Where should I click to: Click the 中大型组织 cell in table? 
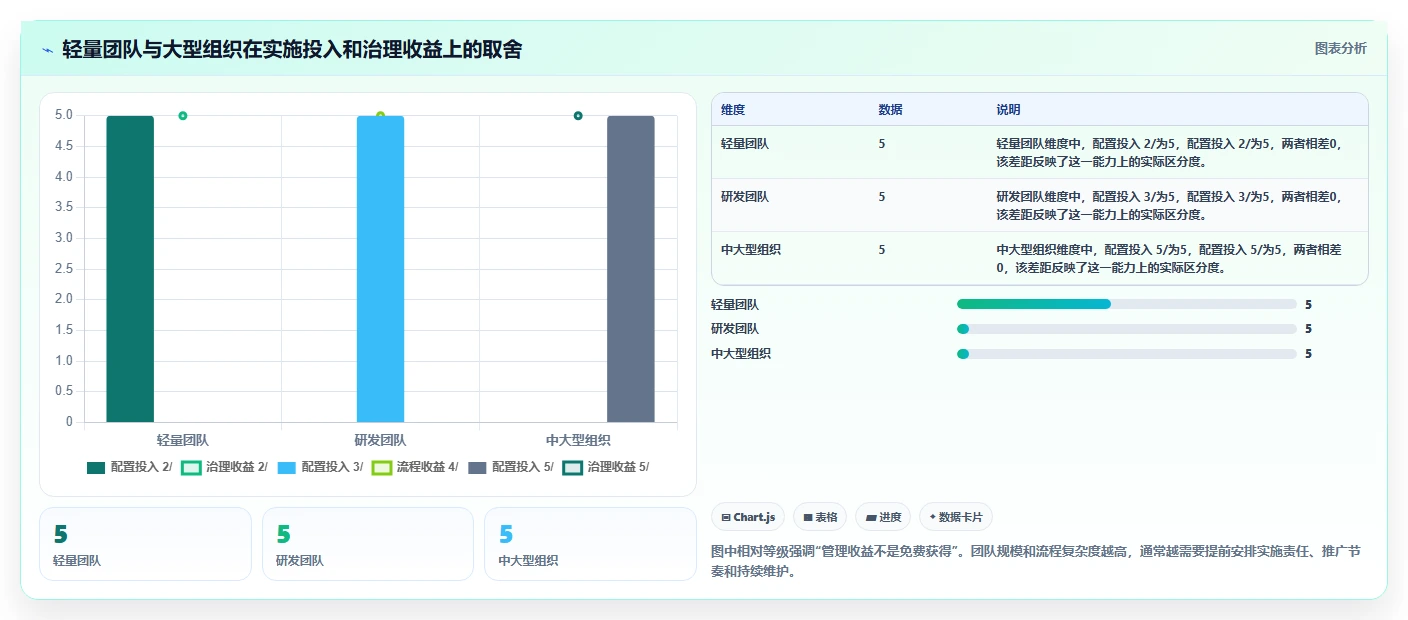(751, 250)
